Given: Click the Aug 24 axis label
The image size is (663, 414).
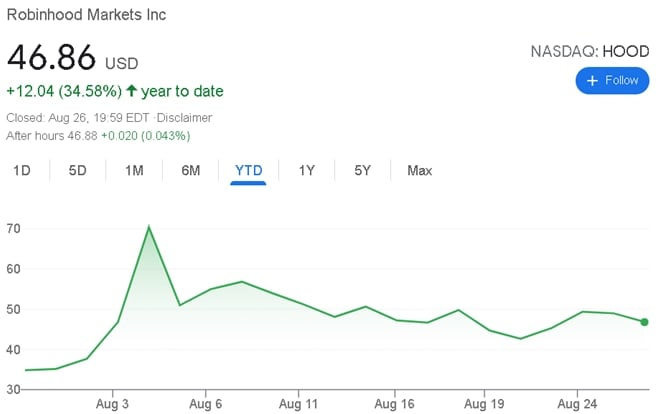Looking at the screenshot, I should [577, 404].
